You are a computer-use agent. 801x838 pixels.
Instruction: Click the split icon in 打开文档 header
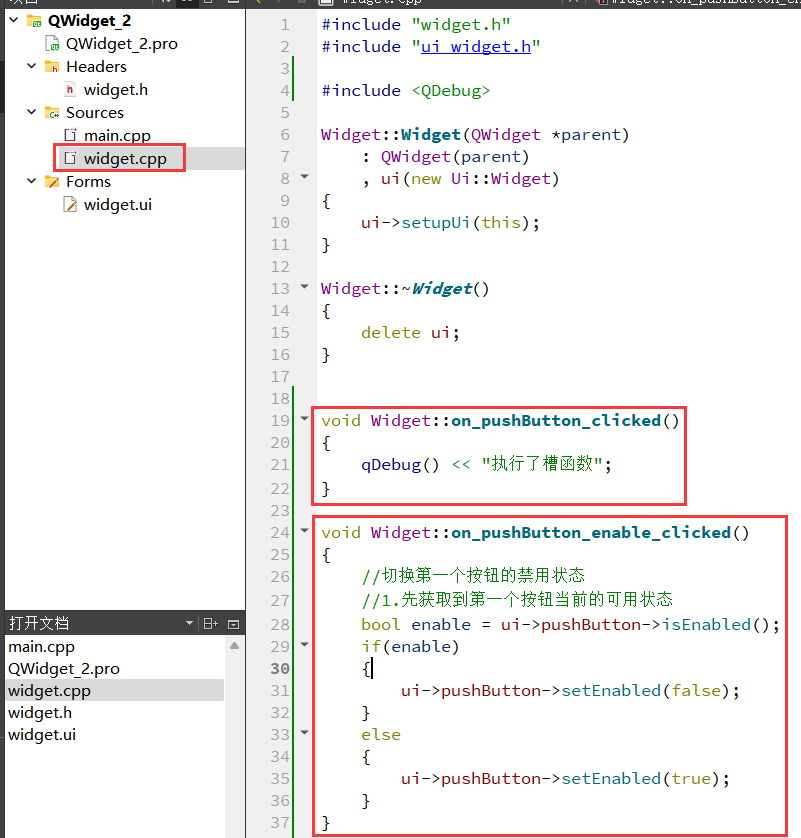210,624
